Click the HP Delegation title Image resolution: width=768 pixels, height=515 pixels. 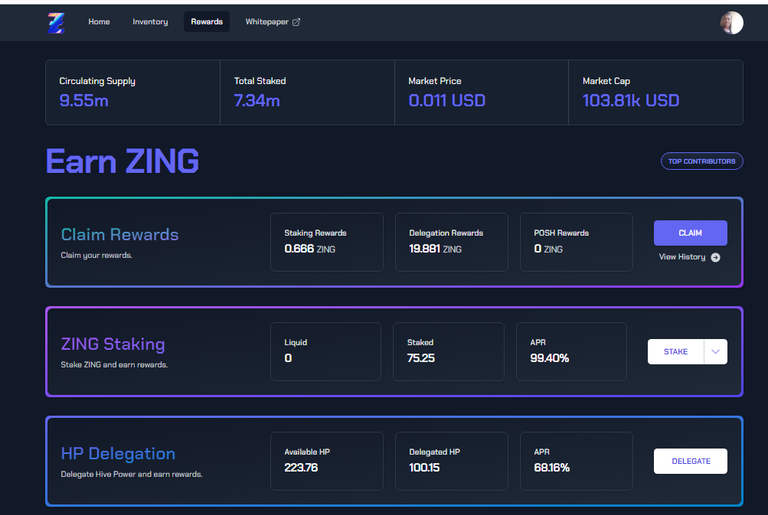coord(118,454)
